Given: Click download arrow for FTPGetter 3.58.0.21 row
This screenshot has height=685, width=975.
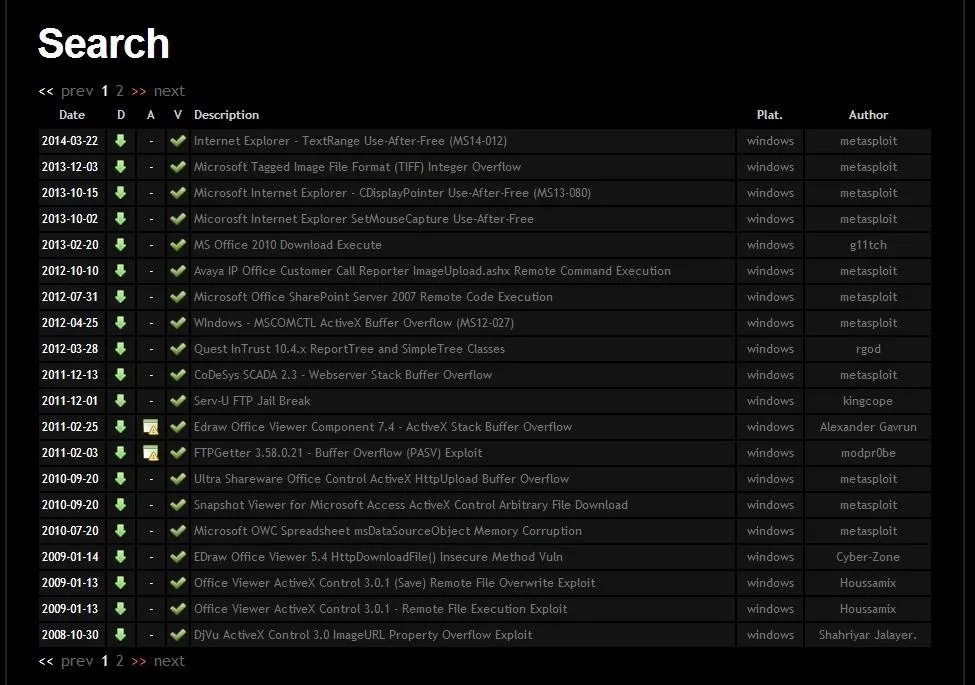Looking at the screenshot, I should [121, 453].
